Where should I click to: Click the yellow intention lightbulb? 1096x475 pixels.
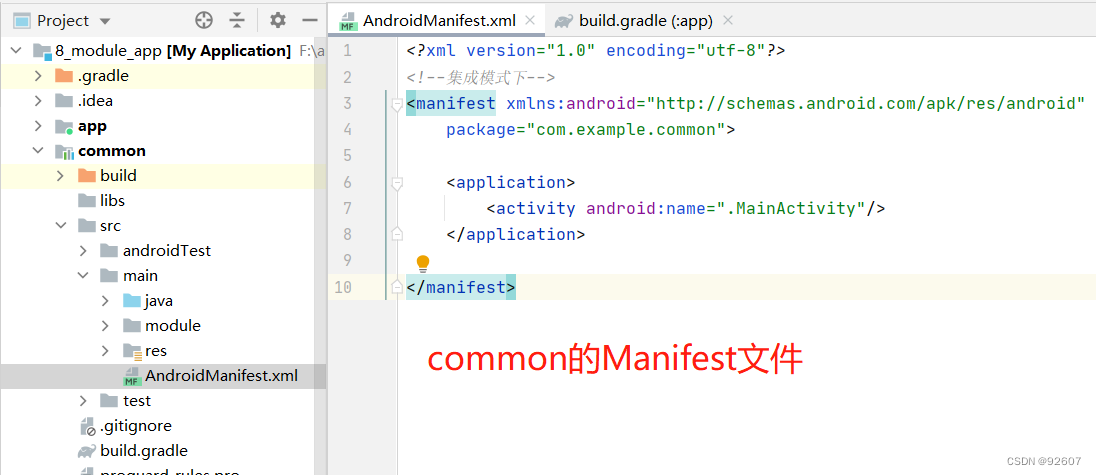(x=423, y=264)
